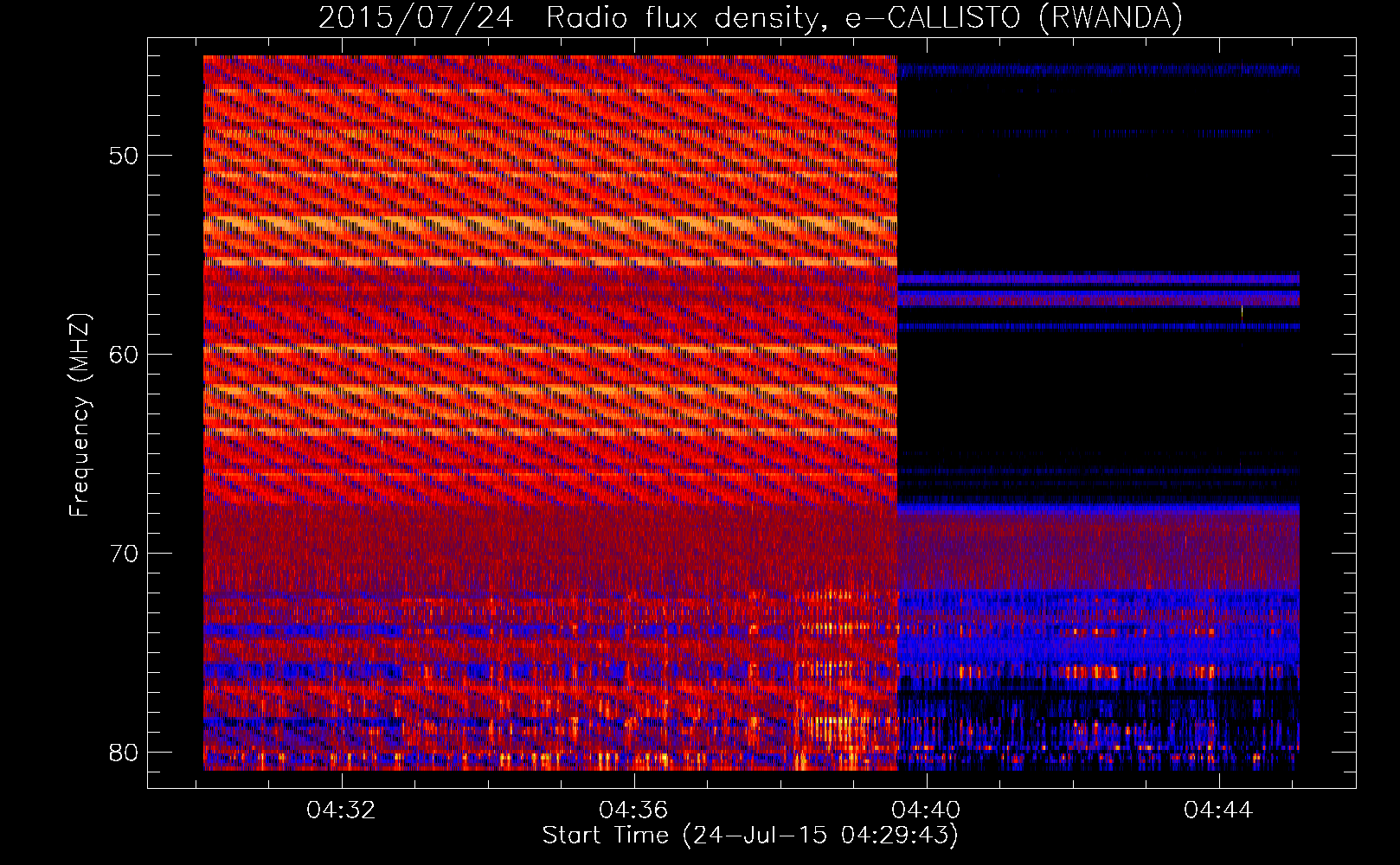Click the 70 frequency tick label
The height and width of the screenshot is (865, 1400).
tap(124, 554)
